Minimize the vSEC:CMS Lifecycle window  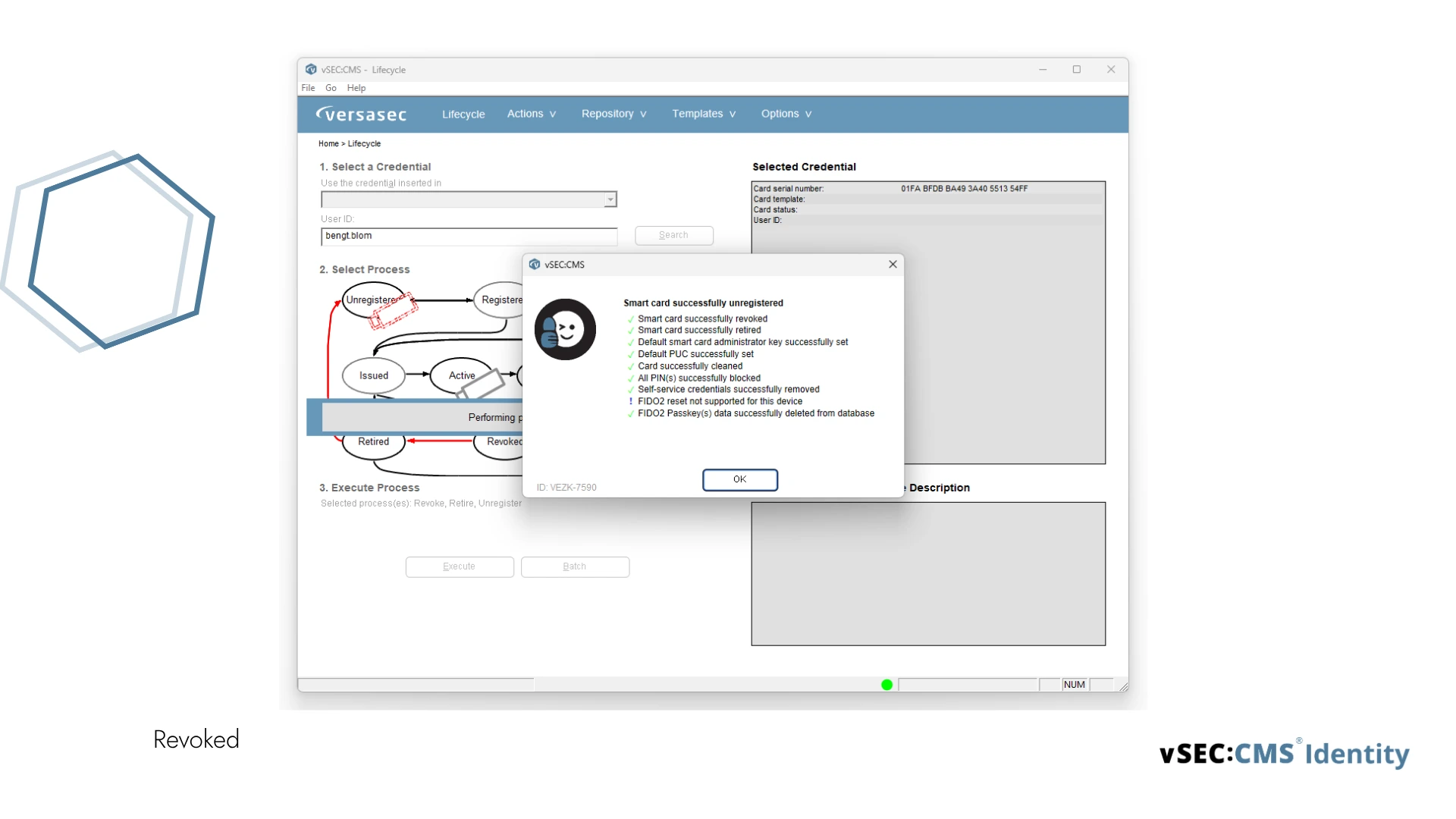(1043, 69)
